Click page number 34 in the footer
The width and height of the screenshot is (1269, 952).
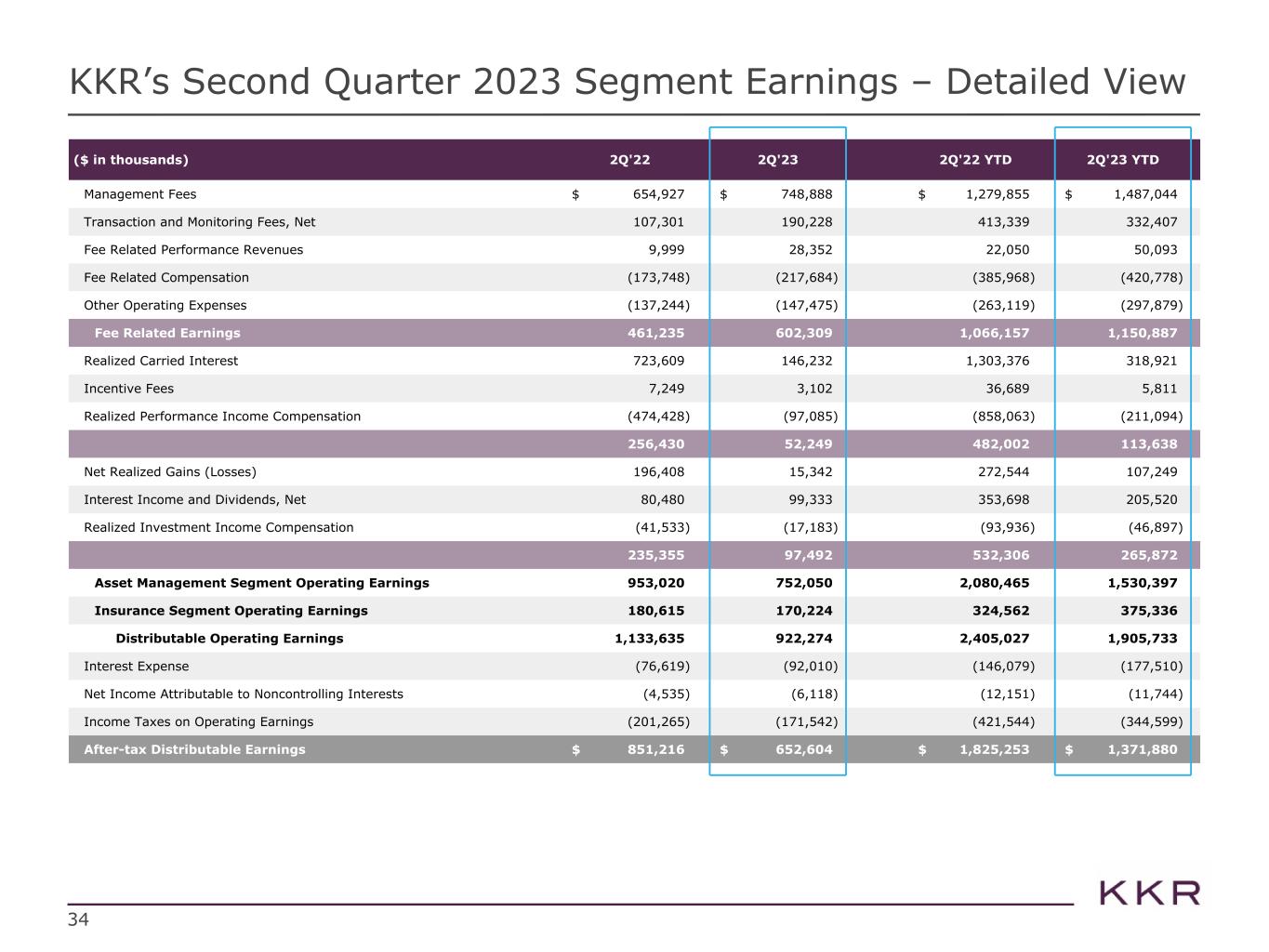[x=78, y=920]
